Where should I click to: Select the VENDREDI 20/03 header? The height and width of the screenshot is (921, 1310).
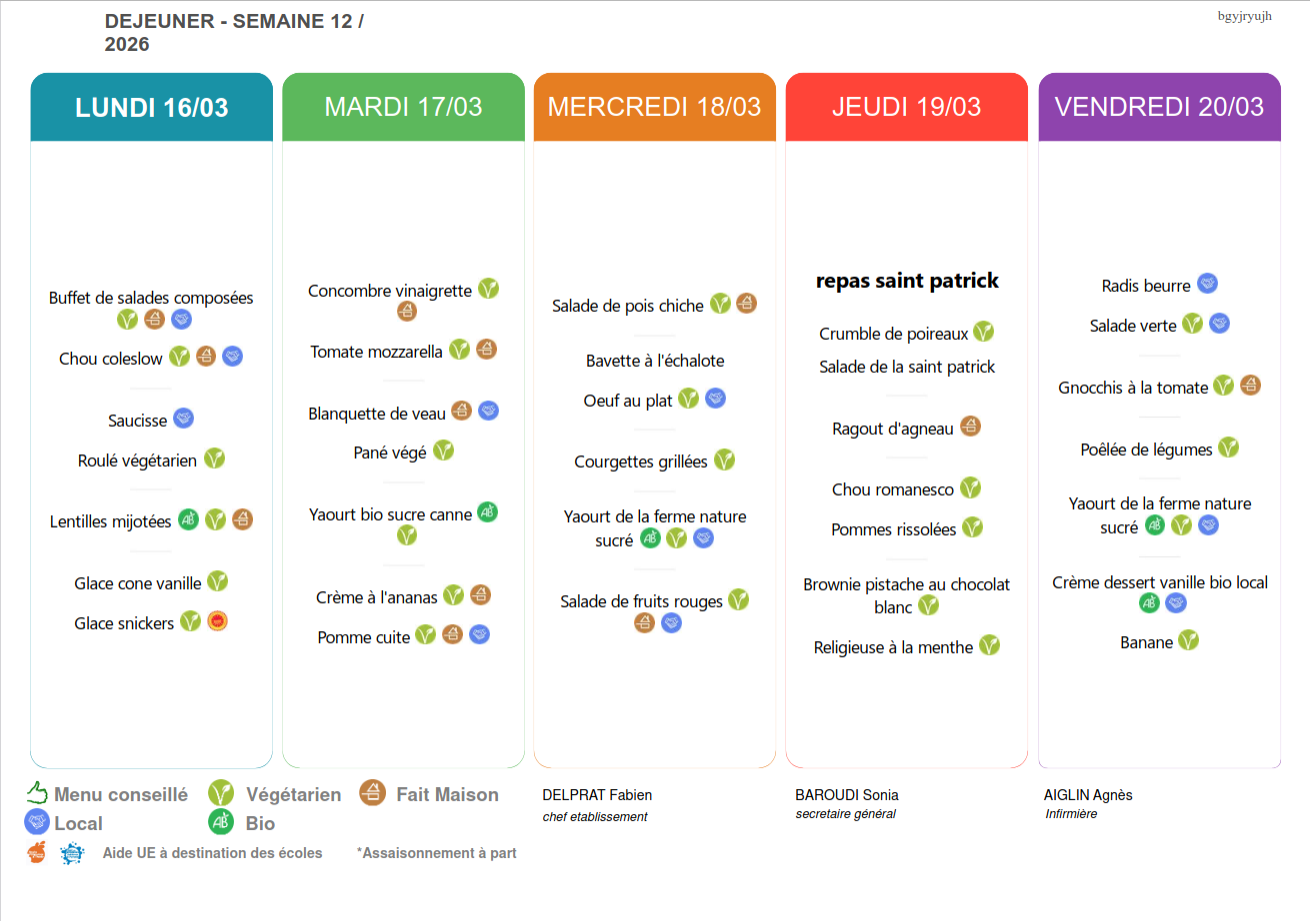[x=1159, y=107]
